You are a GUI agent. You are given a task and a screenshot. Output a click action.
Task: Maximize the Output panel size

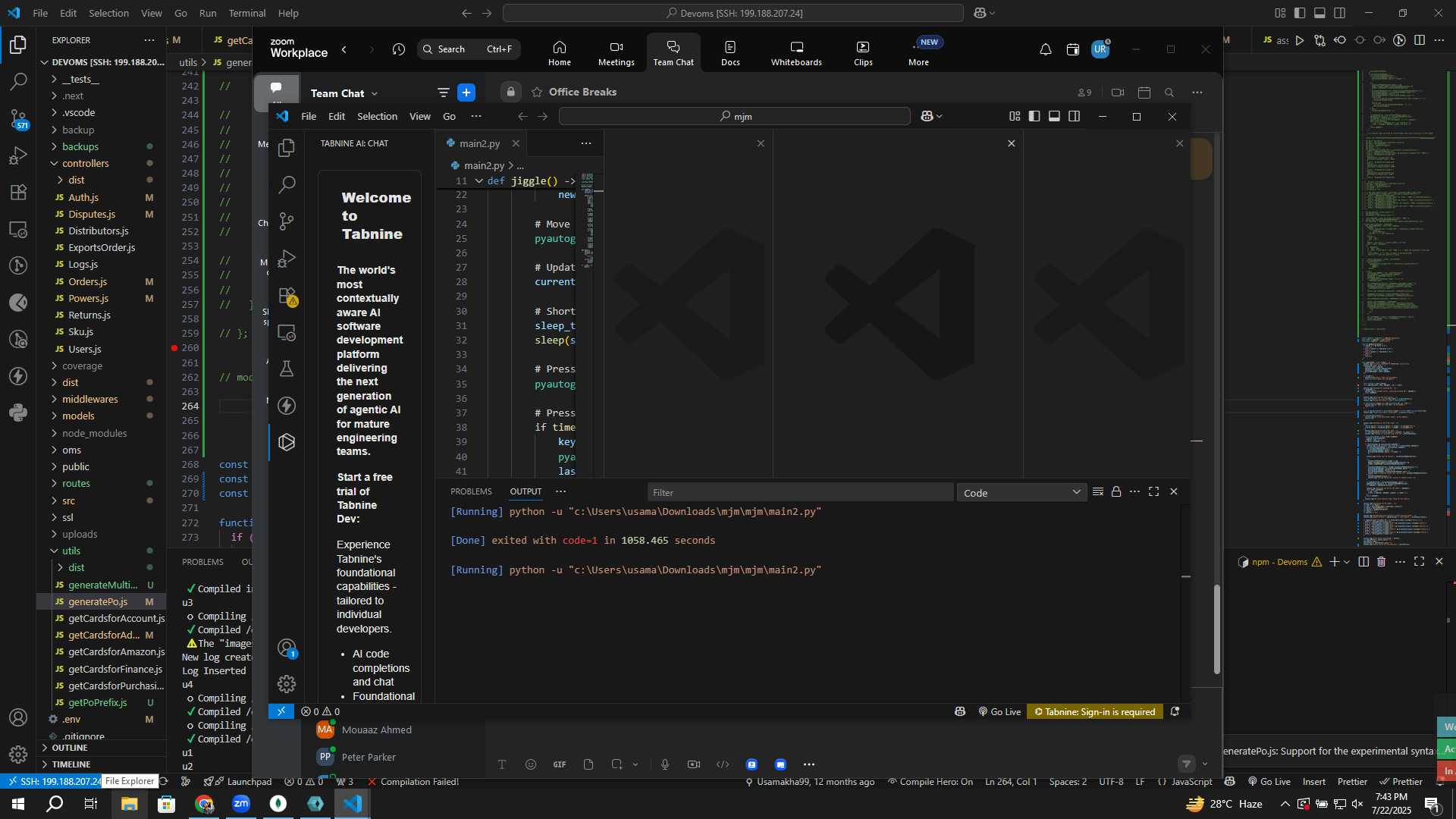point(1153,492)
